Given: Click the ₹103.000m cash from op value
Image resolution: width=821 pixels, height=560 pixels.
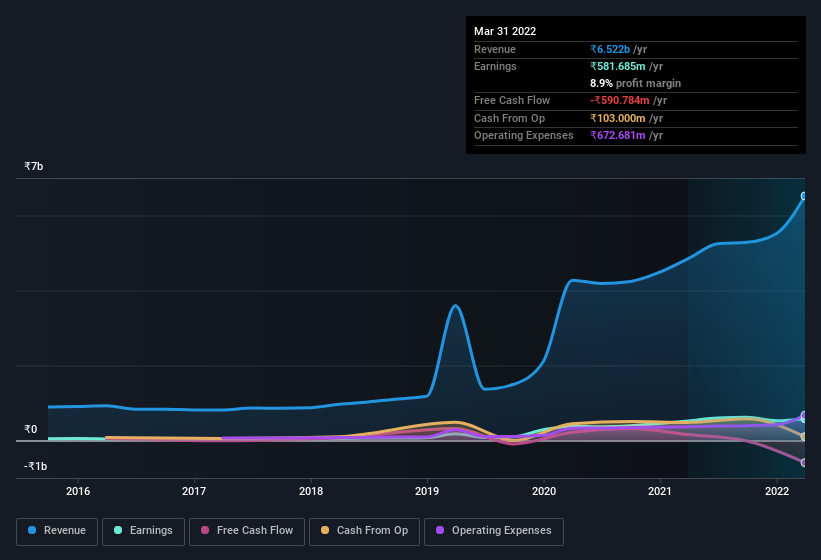Looking at the screenshot, I should (618, 118).
